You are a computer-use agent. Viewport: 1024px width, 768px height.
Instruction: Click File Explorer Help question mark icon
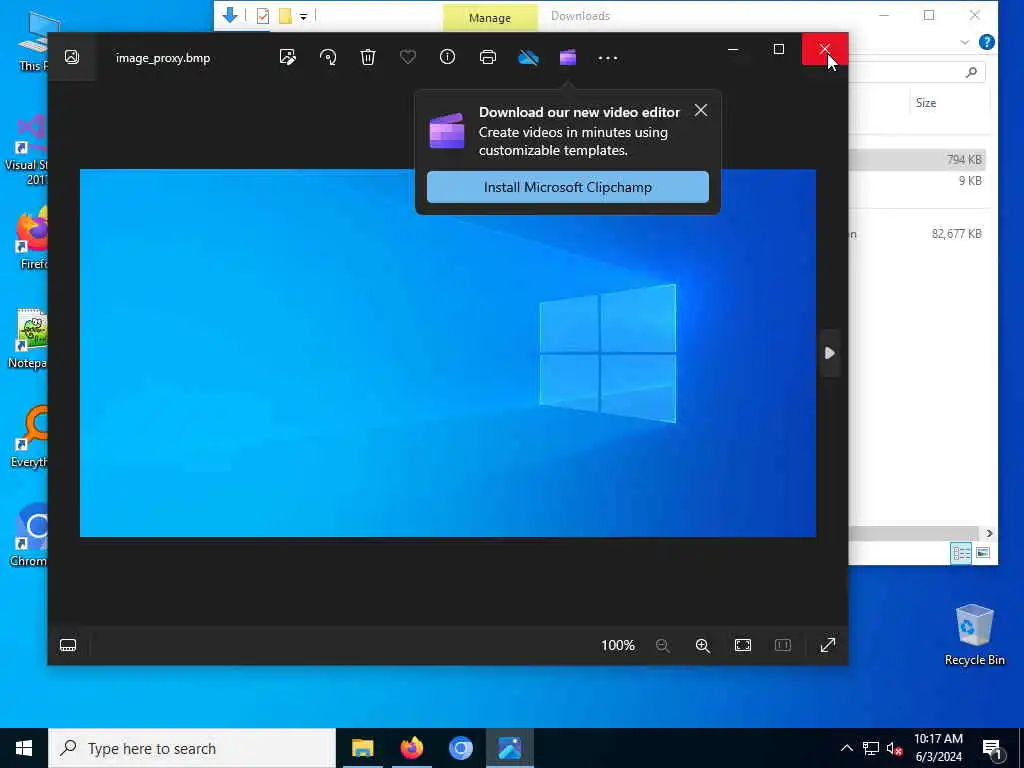[987, 42]
